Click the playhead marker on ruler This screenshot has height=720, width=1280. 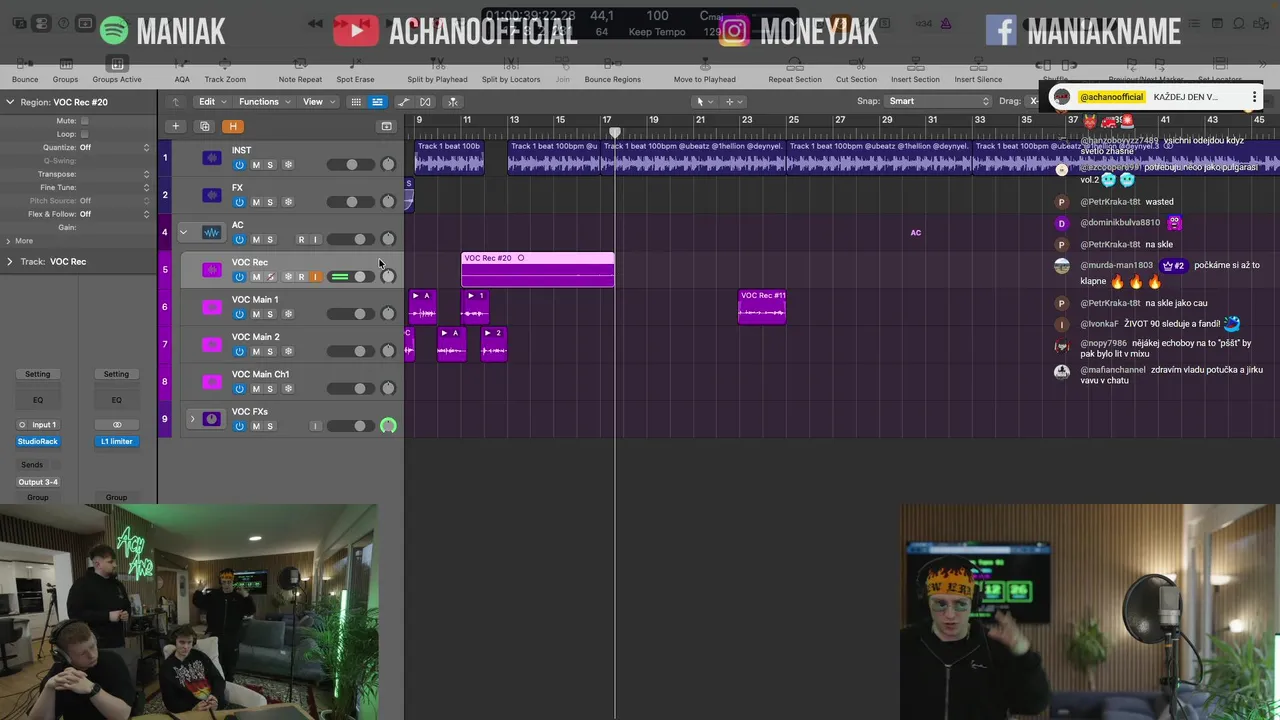(615, 132)
